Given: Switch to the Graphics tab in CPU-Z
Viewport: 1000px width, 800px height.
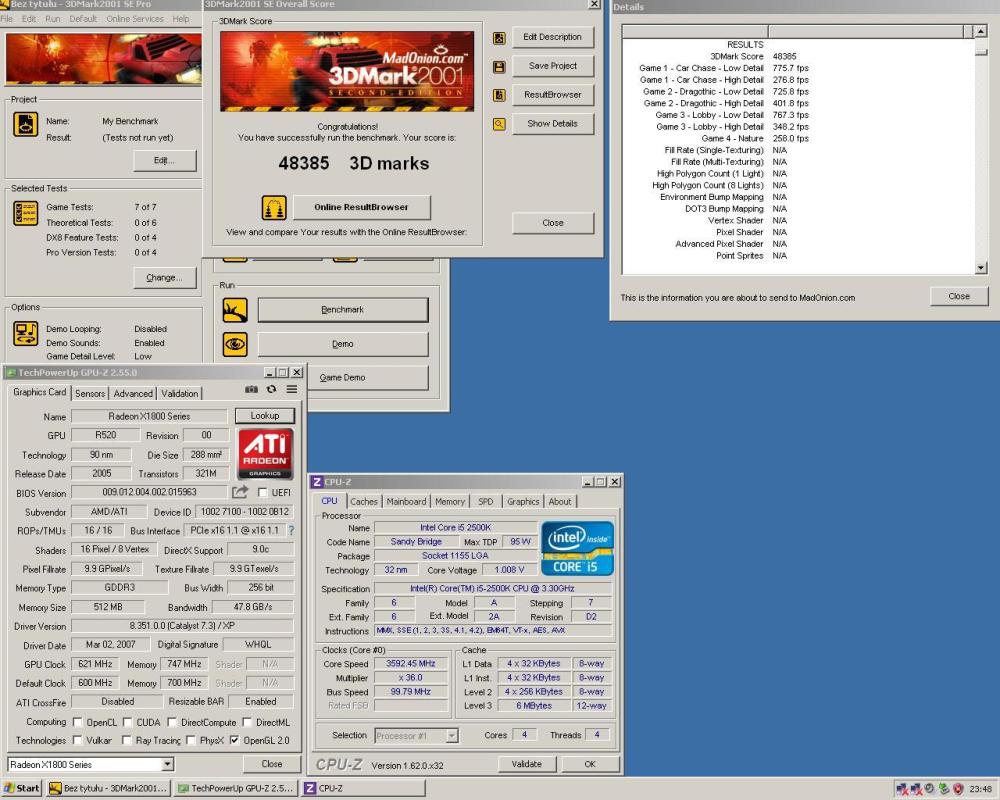Looking at the screenshot, I should tap(523, 501).
